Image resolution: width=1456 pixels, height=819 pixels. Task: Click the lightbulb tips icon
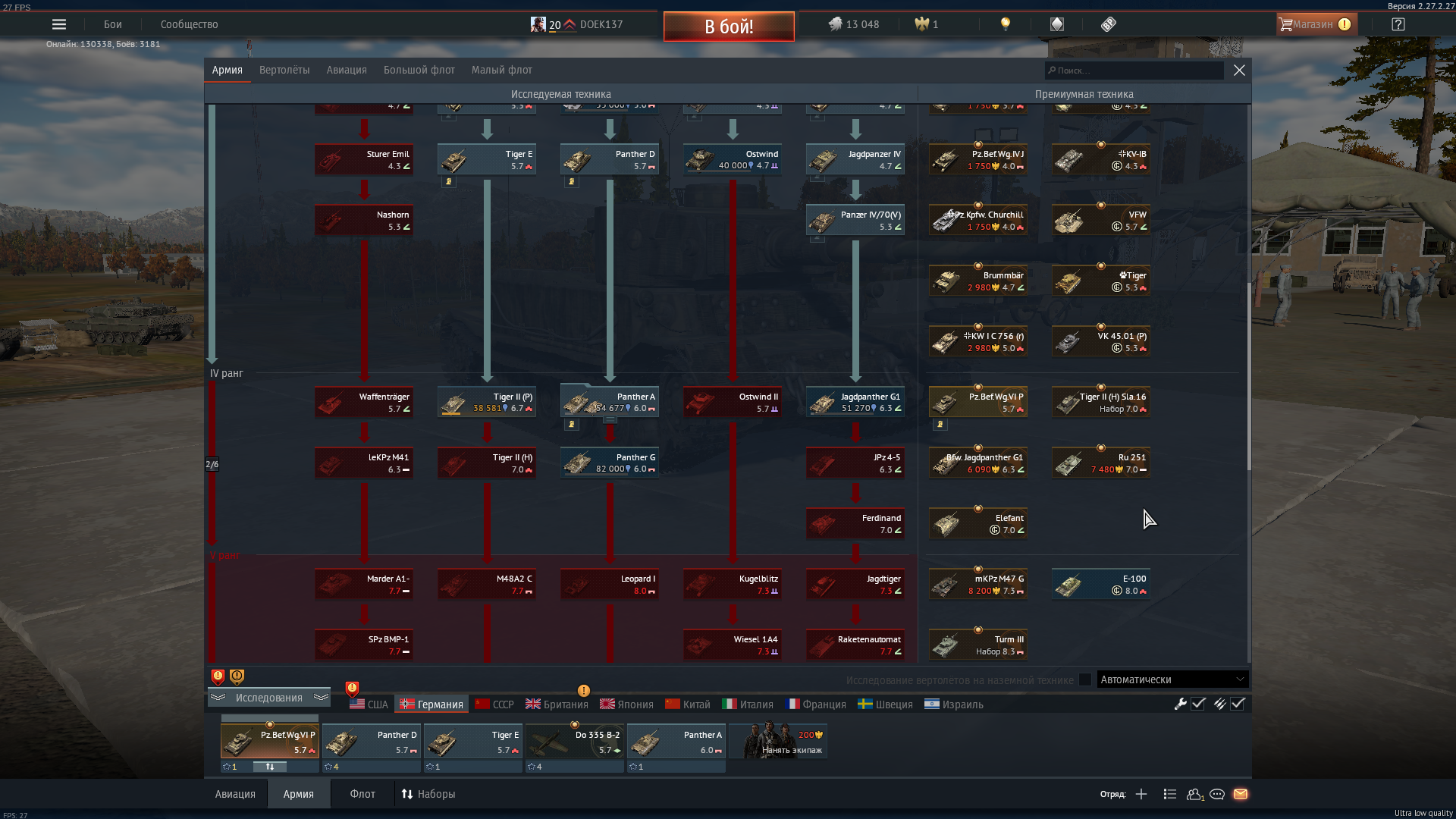coord(1006,24)
